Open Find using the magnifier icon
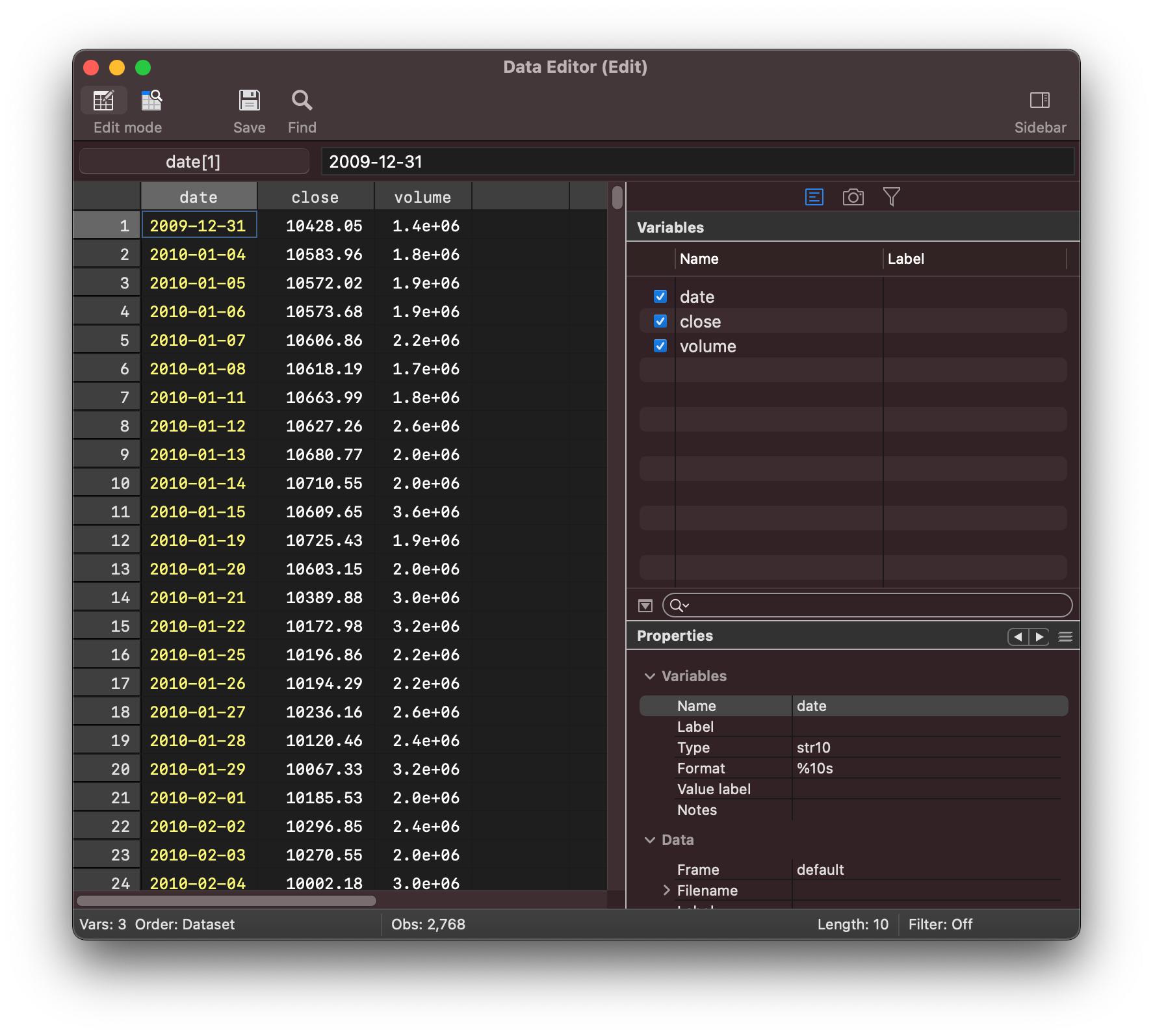Image resolution: width=1153 pixels, height=1036 pixels. (x=301, y=100)
